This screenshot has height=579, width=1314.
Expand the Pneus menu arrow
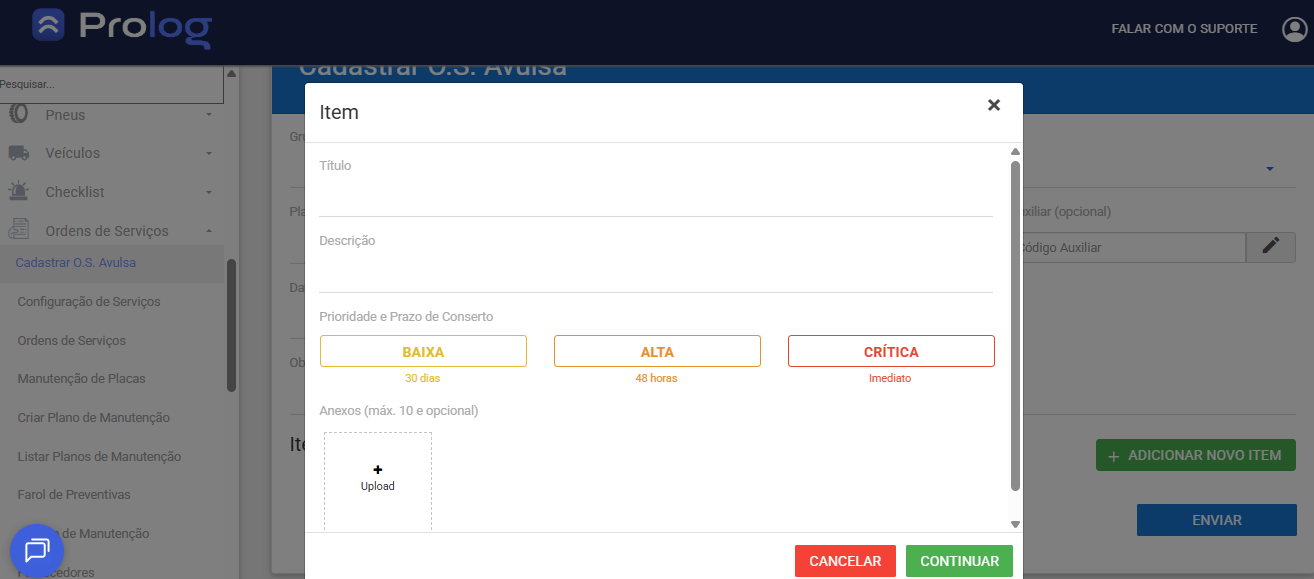coord(209,115)
